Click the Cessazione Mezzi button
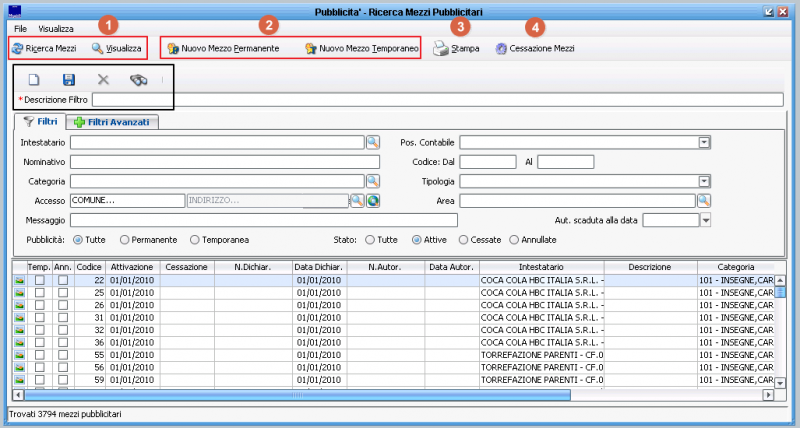Image resolution: width=800 pixels, height=428 pixels. 534,48
